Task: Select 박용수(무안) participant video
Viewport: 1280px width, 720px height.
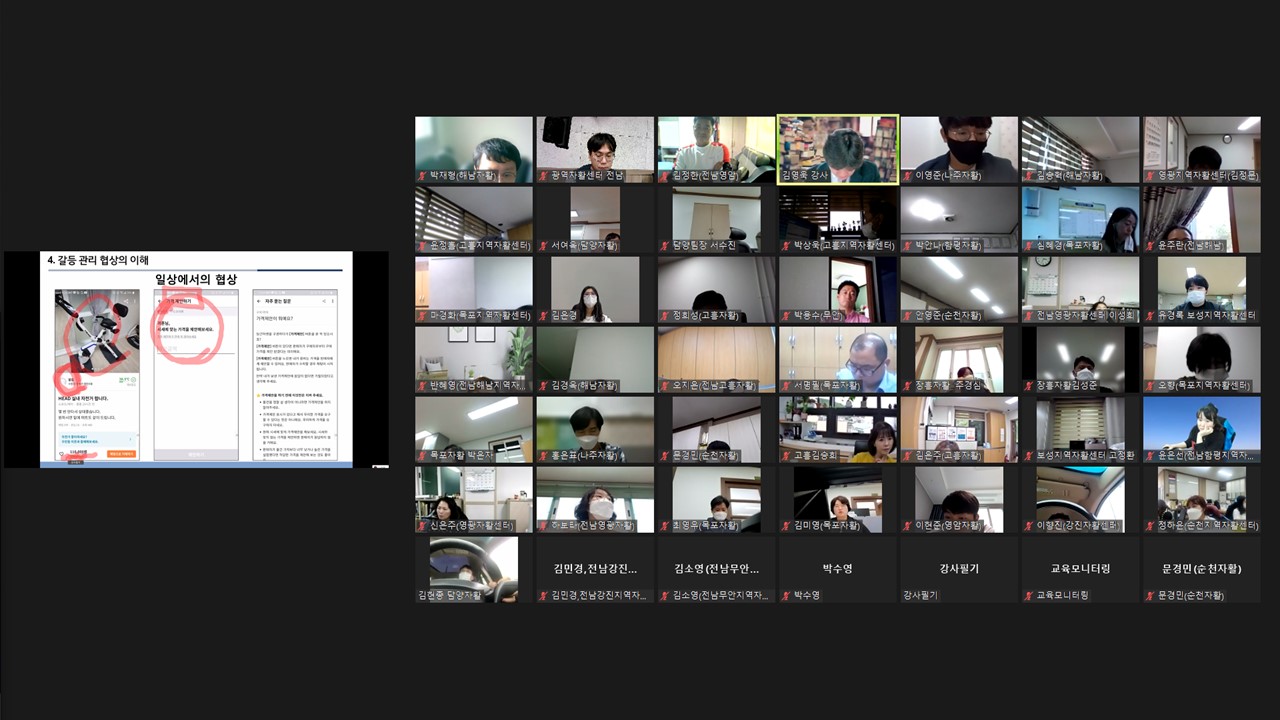Action: (x=837, y=289)
